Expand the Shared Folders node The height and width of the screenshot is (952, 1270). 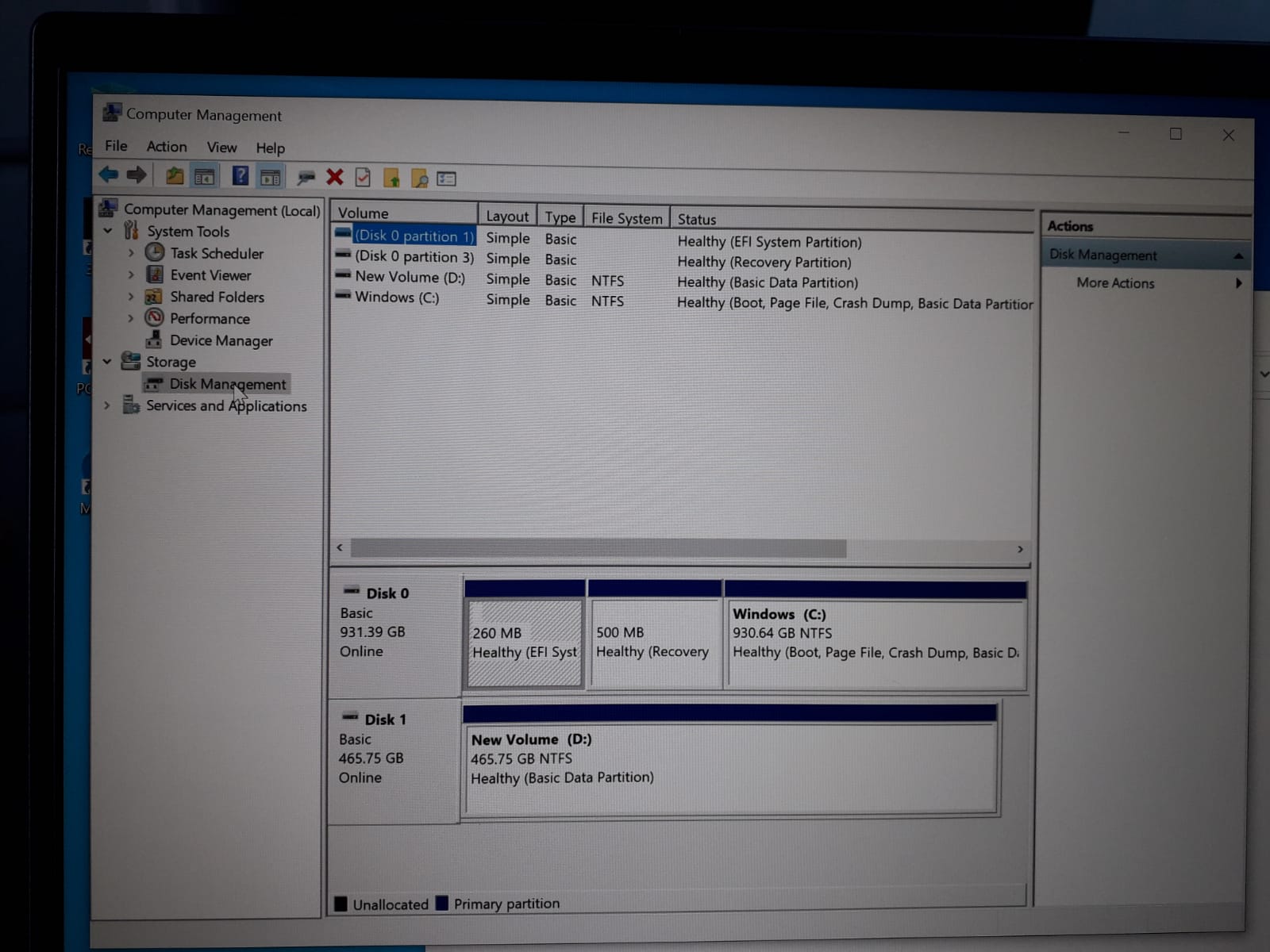point(131,297)
